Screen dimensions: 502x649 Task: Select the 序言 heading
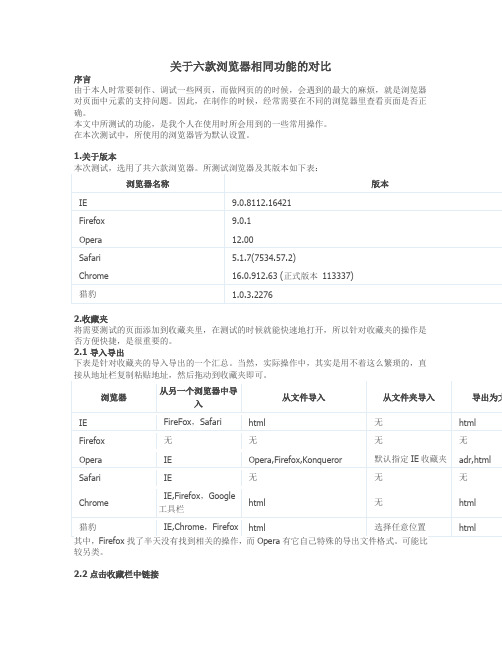(x=82, y=79)
